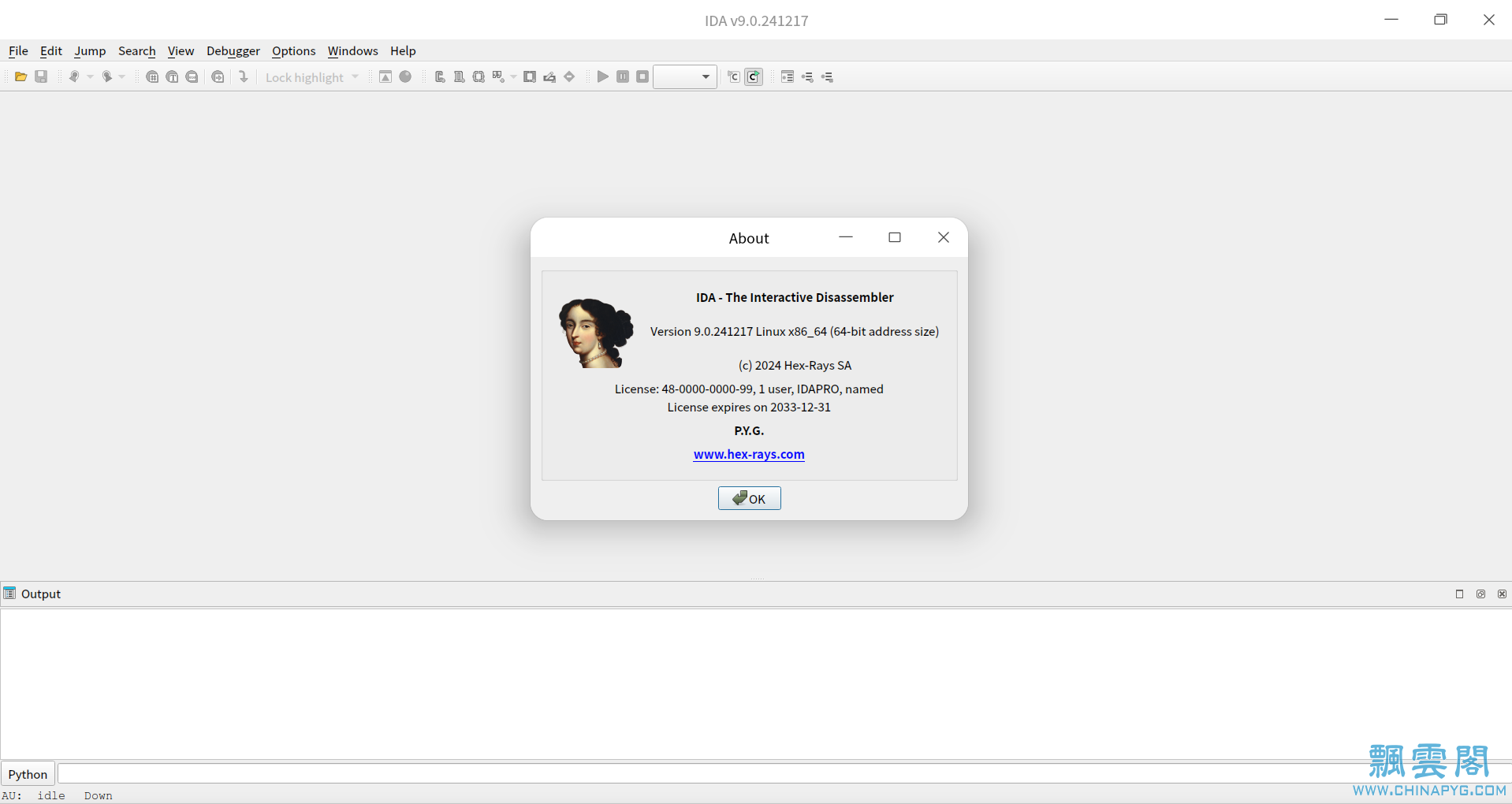Click the first page-with-arrow icon after the sphere
This screenshot has height=804, width=1512.
click(x=440, y=76)
